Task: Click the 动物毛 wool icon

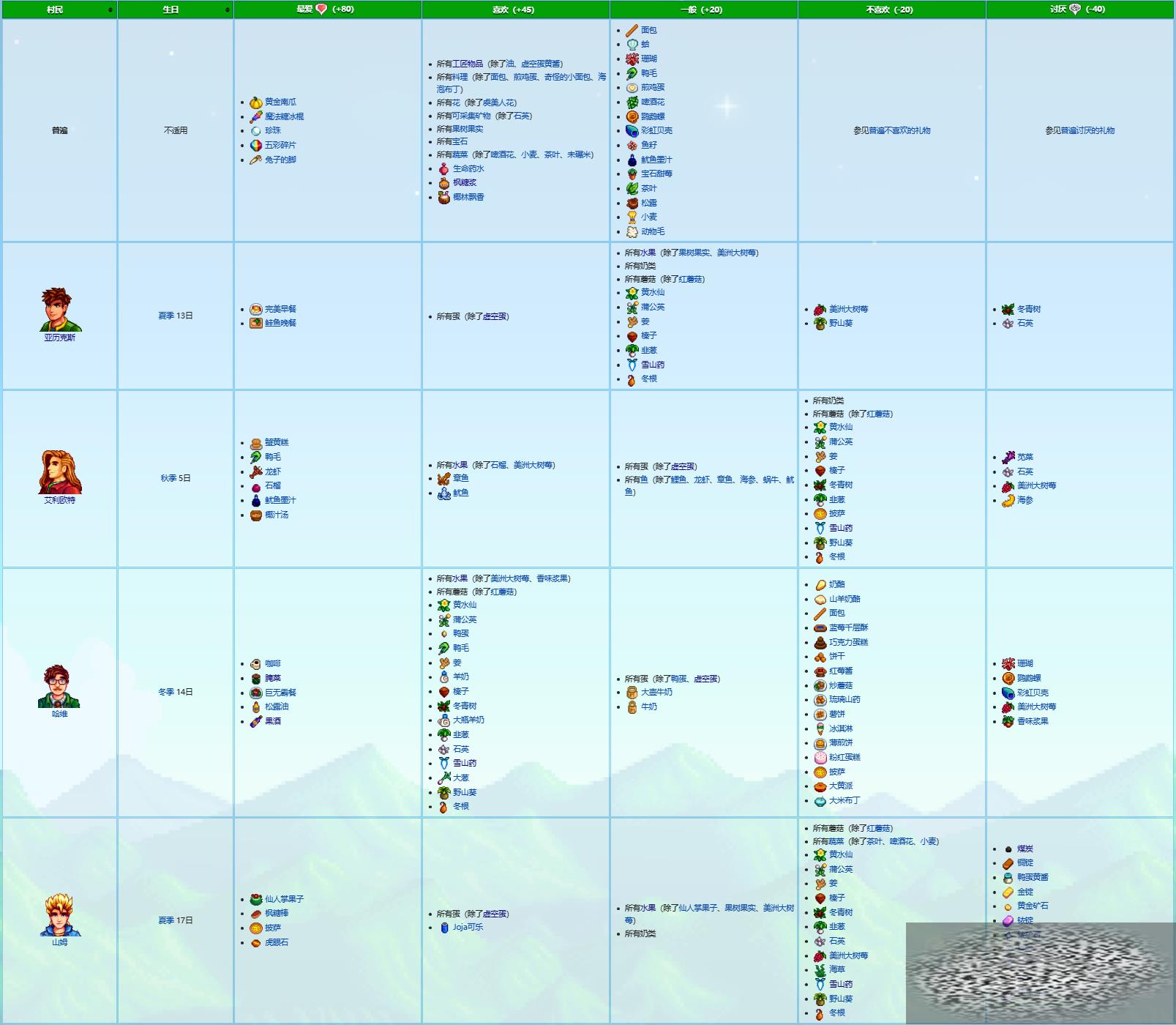Action: coord(632,232)
